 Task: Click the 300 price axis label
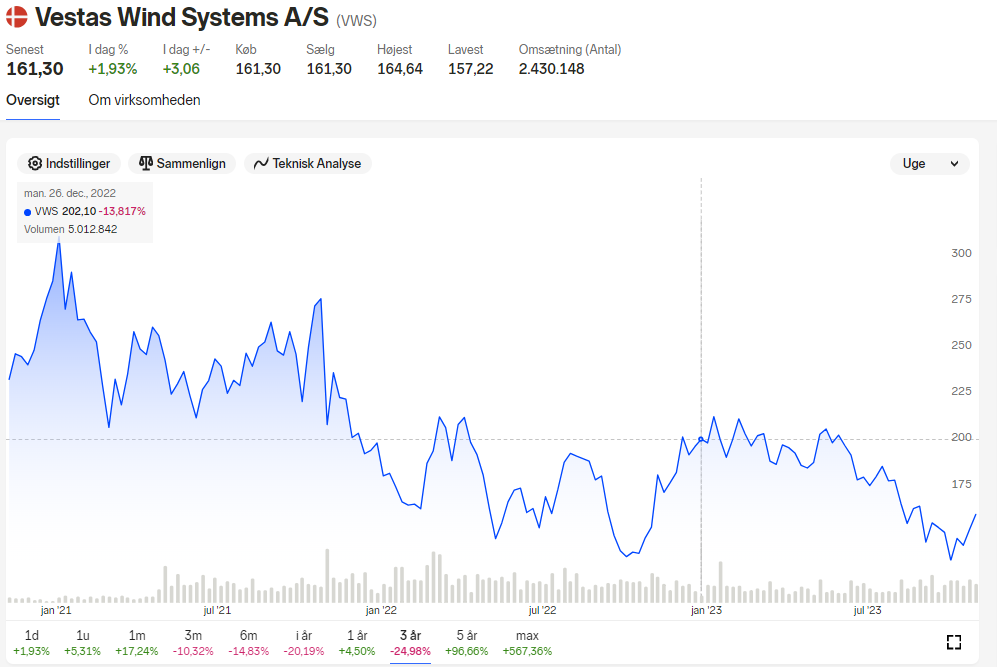(x=961, y=253)
